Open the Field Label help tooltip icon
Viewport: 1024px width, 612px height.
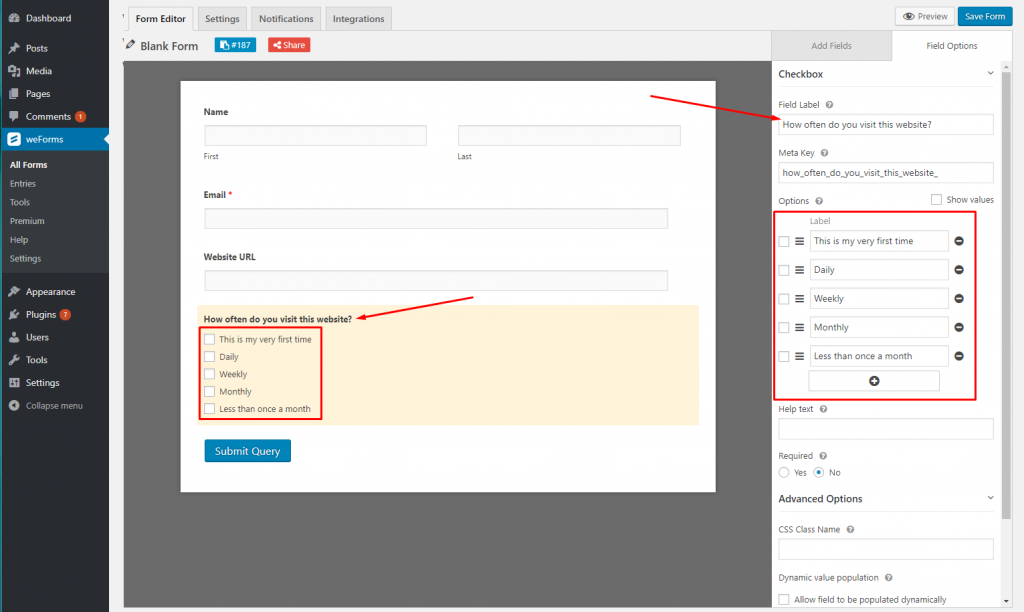[x=830, y=104]
